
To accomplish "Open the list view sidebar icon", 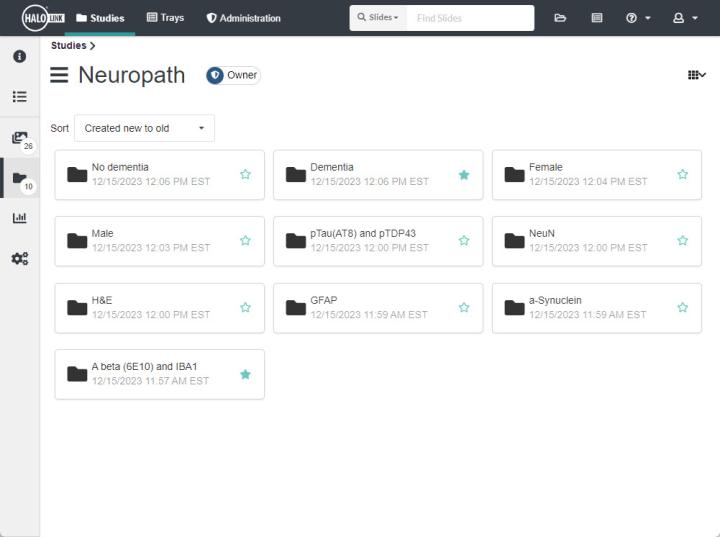I will pyautogui.click(x=19, y=97).
